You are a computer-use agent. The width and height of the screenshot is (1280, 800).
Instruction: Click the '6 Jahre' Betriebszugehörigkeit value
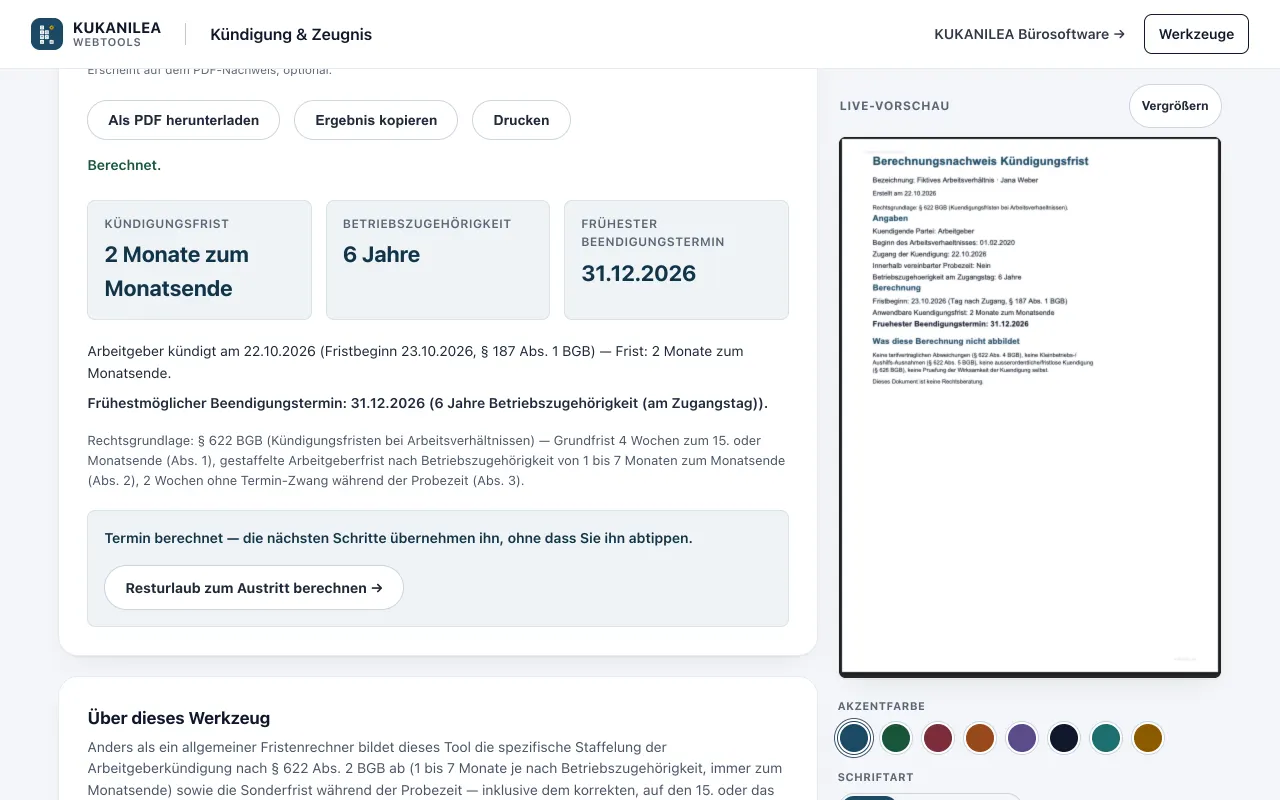(381, 254)
